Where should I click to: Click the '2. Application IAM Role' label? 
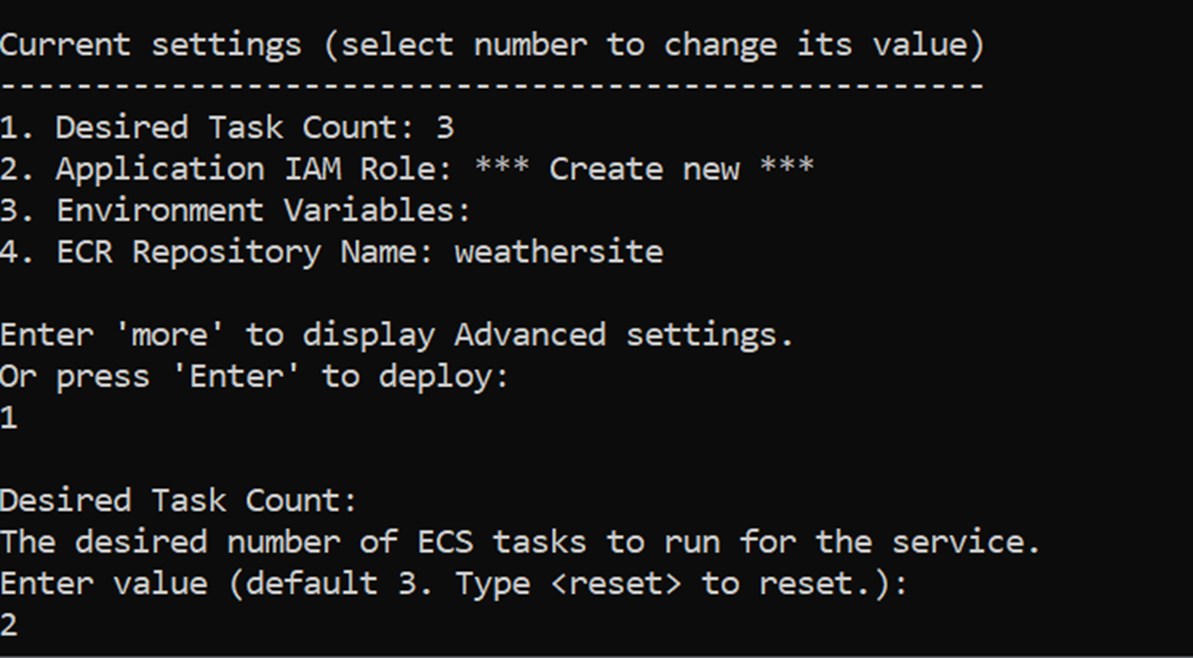227,169
